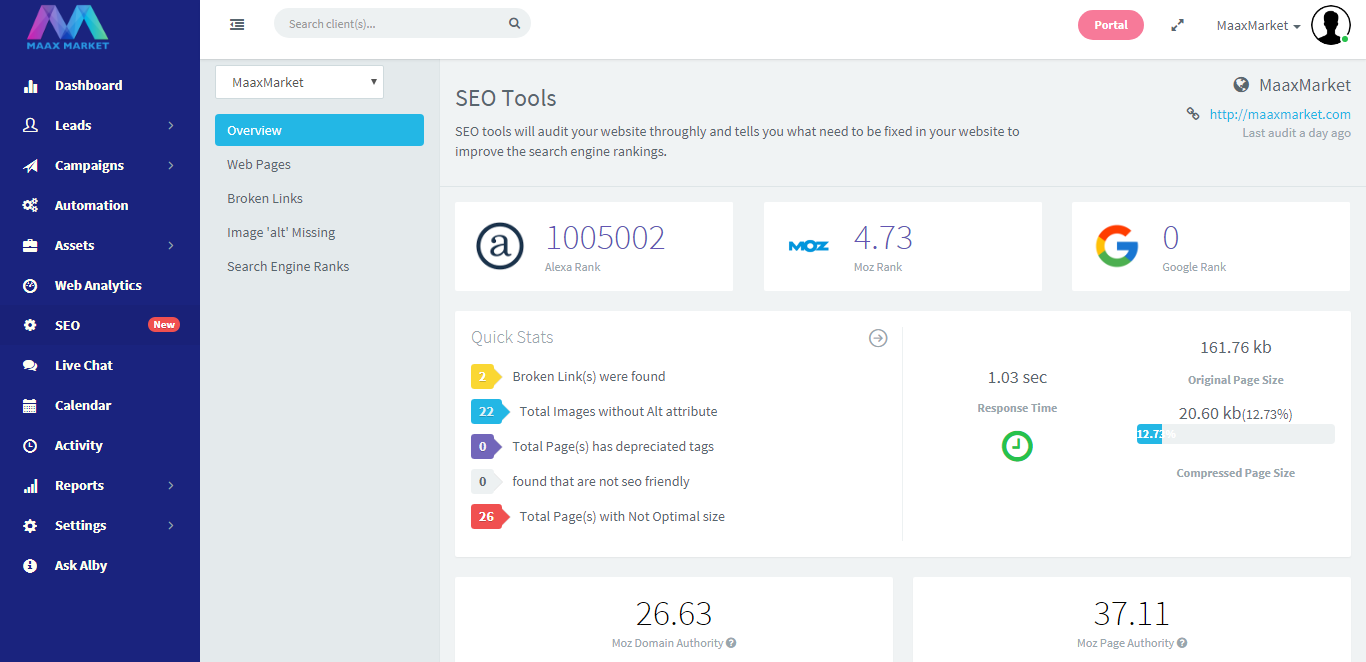Click 'Total Images without Alt attribute' text
Image resolution: width=1366 pixels, height=662 pixels.
pyautogui.click(x=618, y=411)
